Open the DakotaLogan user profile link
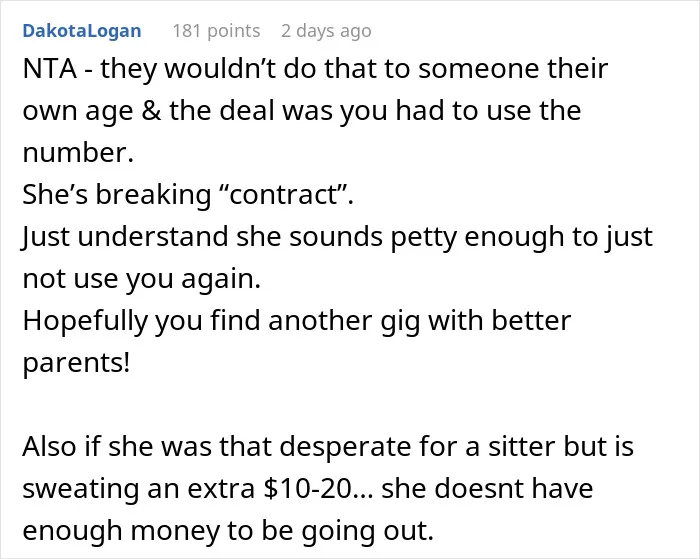Viewport: 700px width, 559px height. coord(82,31)
